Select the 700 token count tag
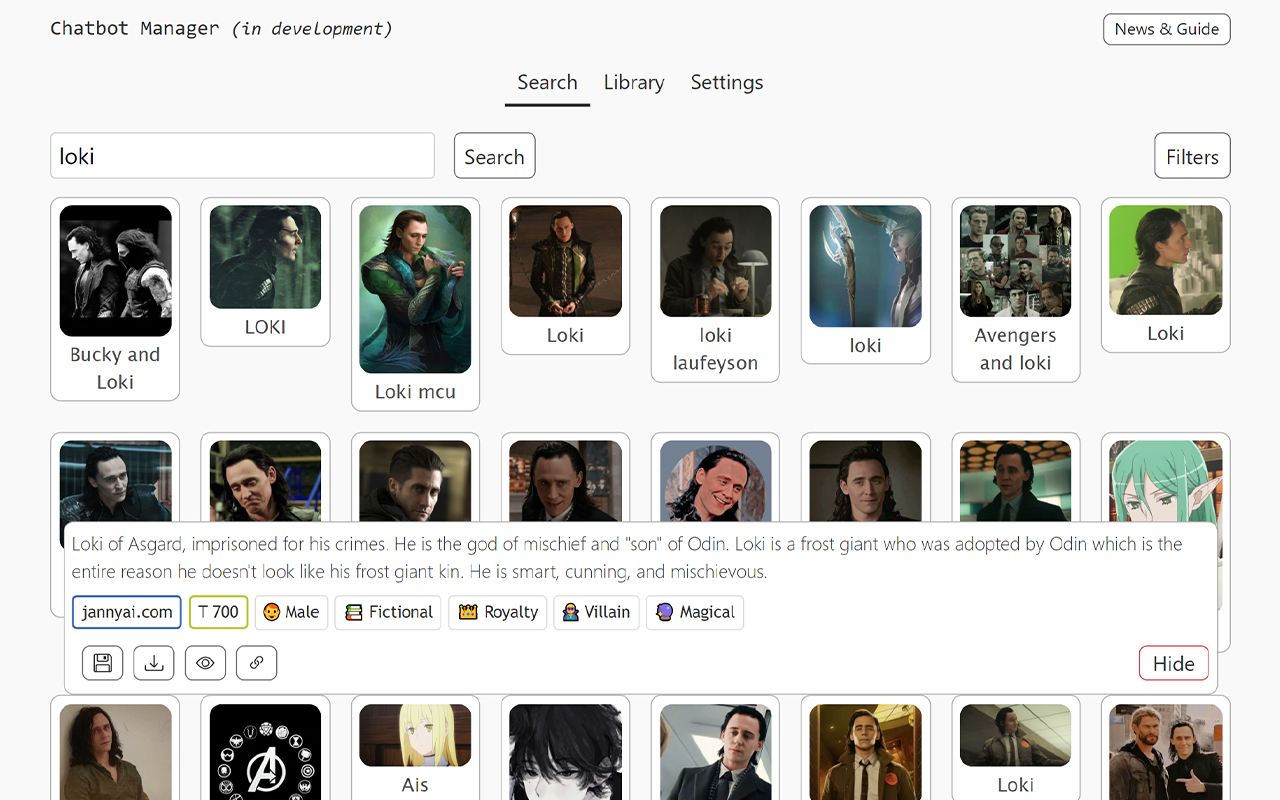The height and width of the screenshot is (800, 1280). point(218,612)
